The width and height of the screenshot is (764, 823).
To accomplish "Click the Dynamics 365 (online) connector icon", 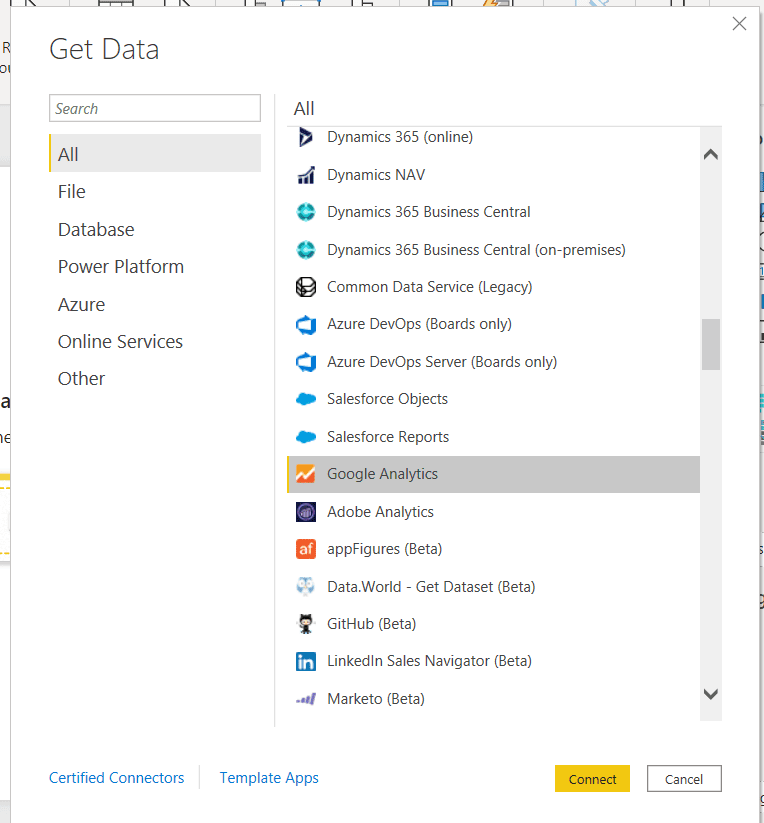I will (x=305, y=138).
